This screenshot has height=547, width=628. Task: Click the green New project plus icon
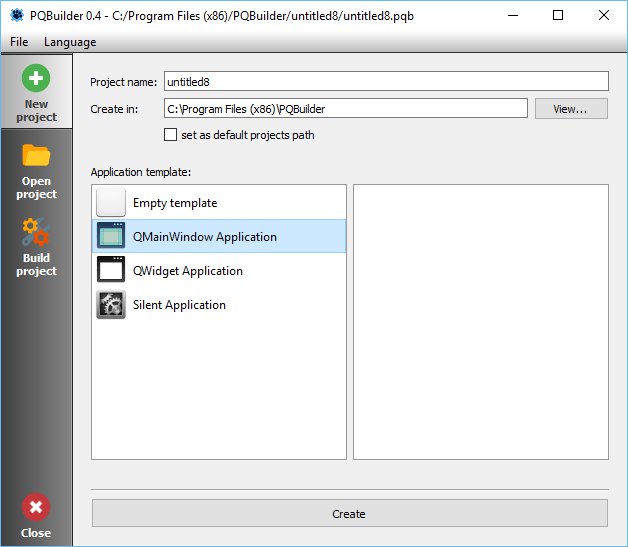[x=36, y=78]
